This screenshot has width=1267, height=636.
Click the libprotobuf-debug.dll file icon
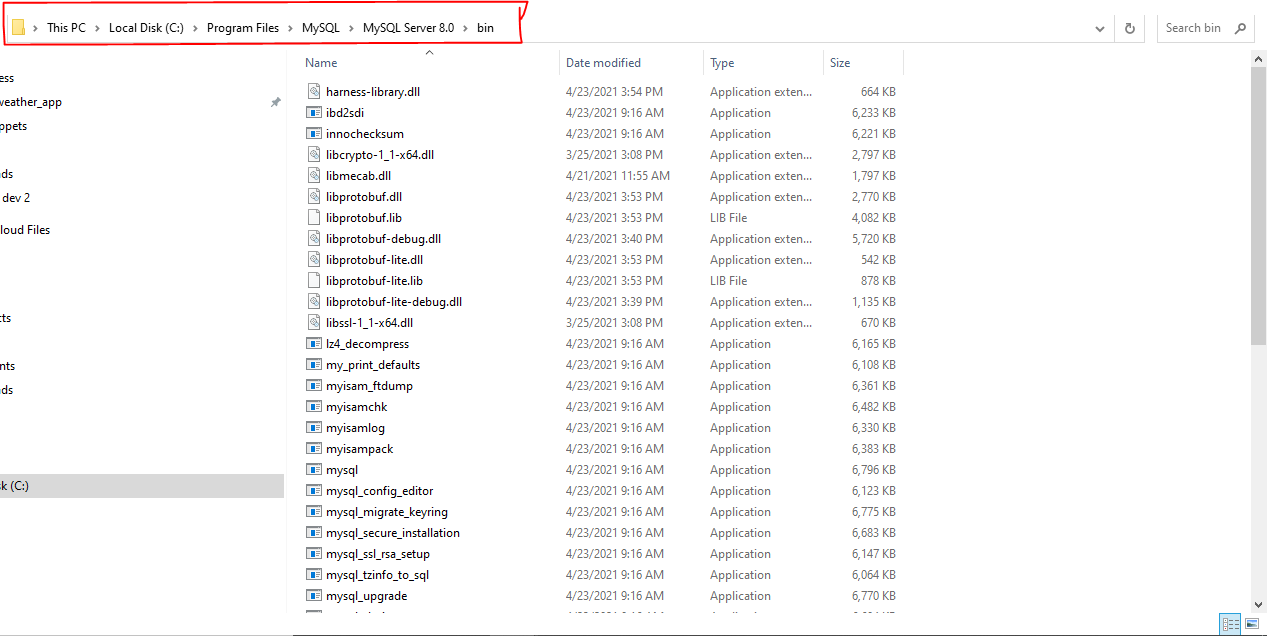313,239
